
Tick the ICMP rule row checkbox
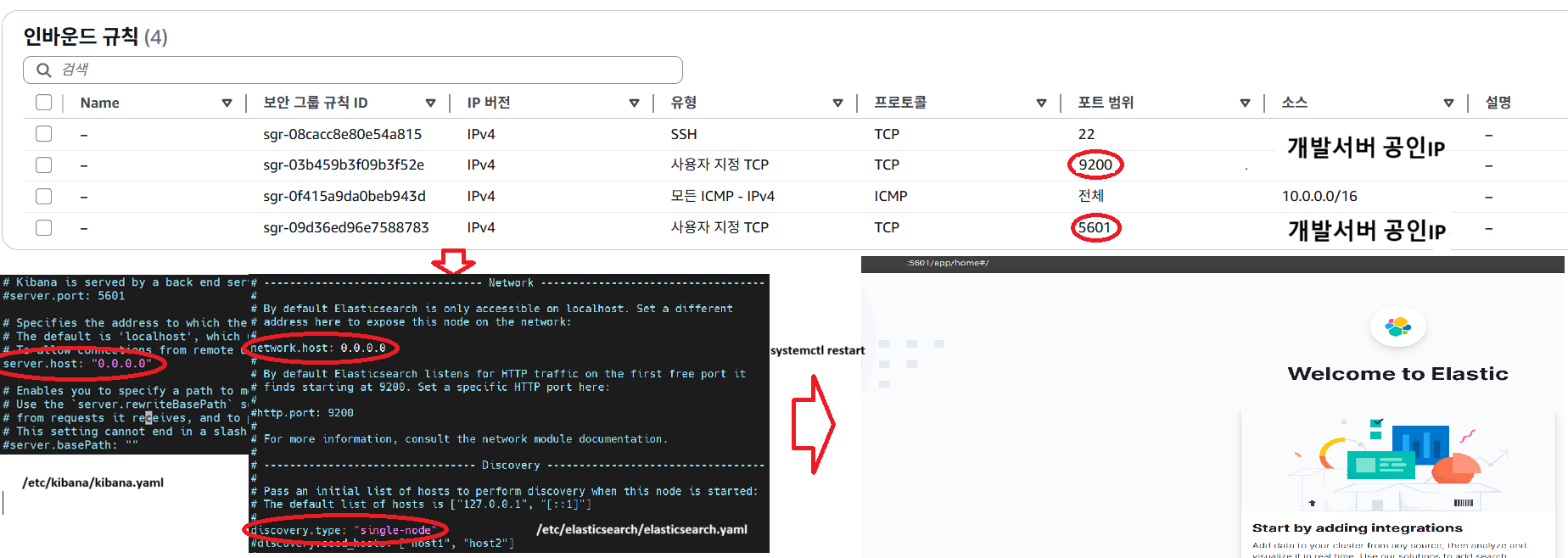point(44,196)
